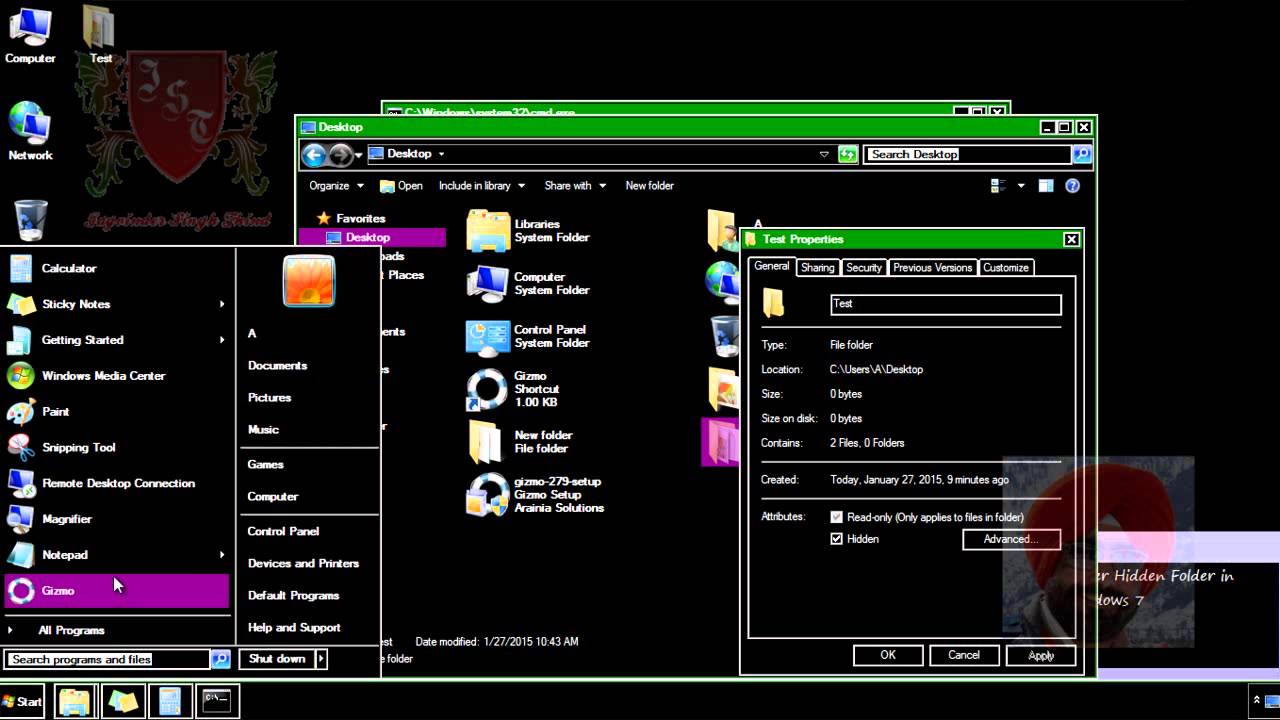Click the Explorer taskbar icon

click(74, 701)
